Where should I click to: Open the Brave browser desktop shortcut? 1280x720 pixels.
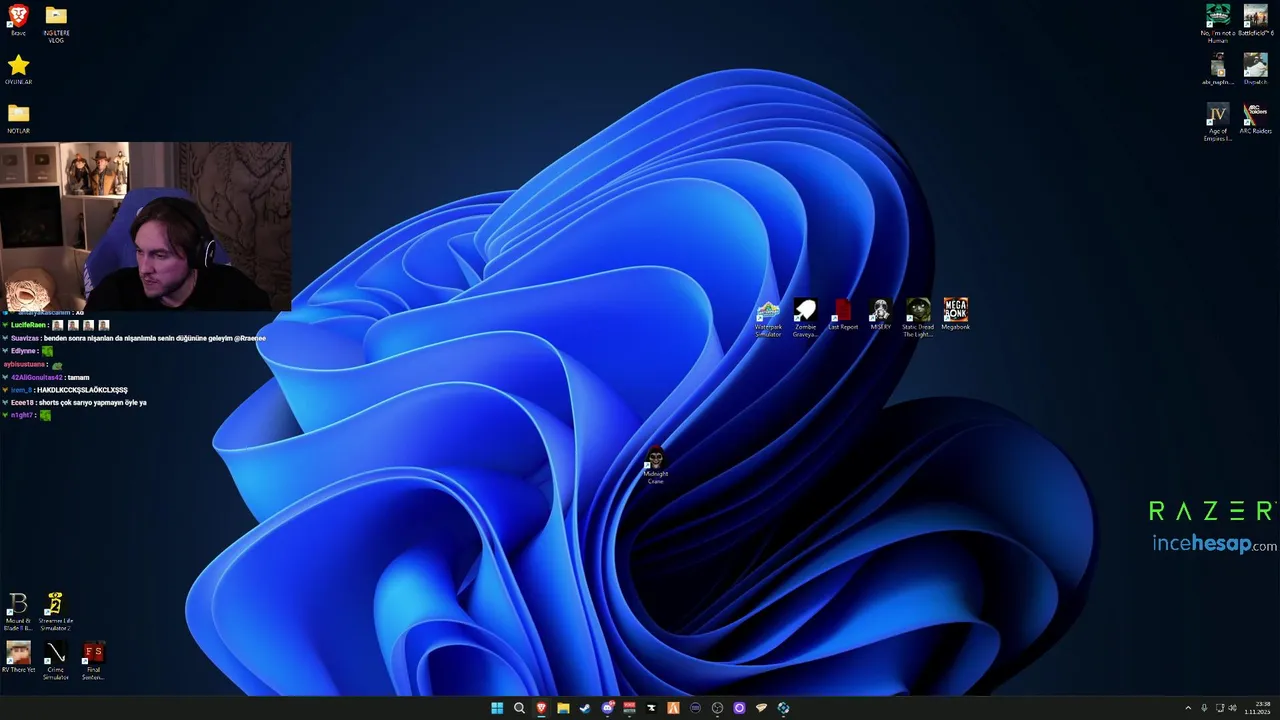18,20
